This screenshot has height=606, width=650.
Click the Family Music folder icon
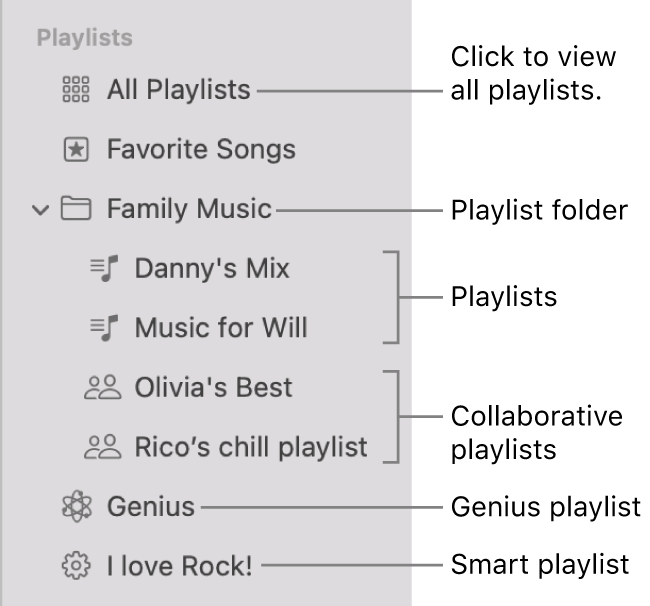[x=76, y=209]
